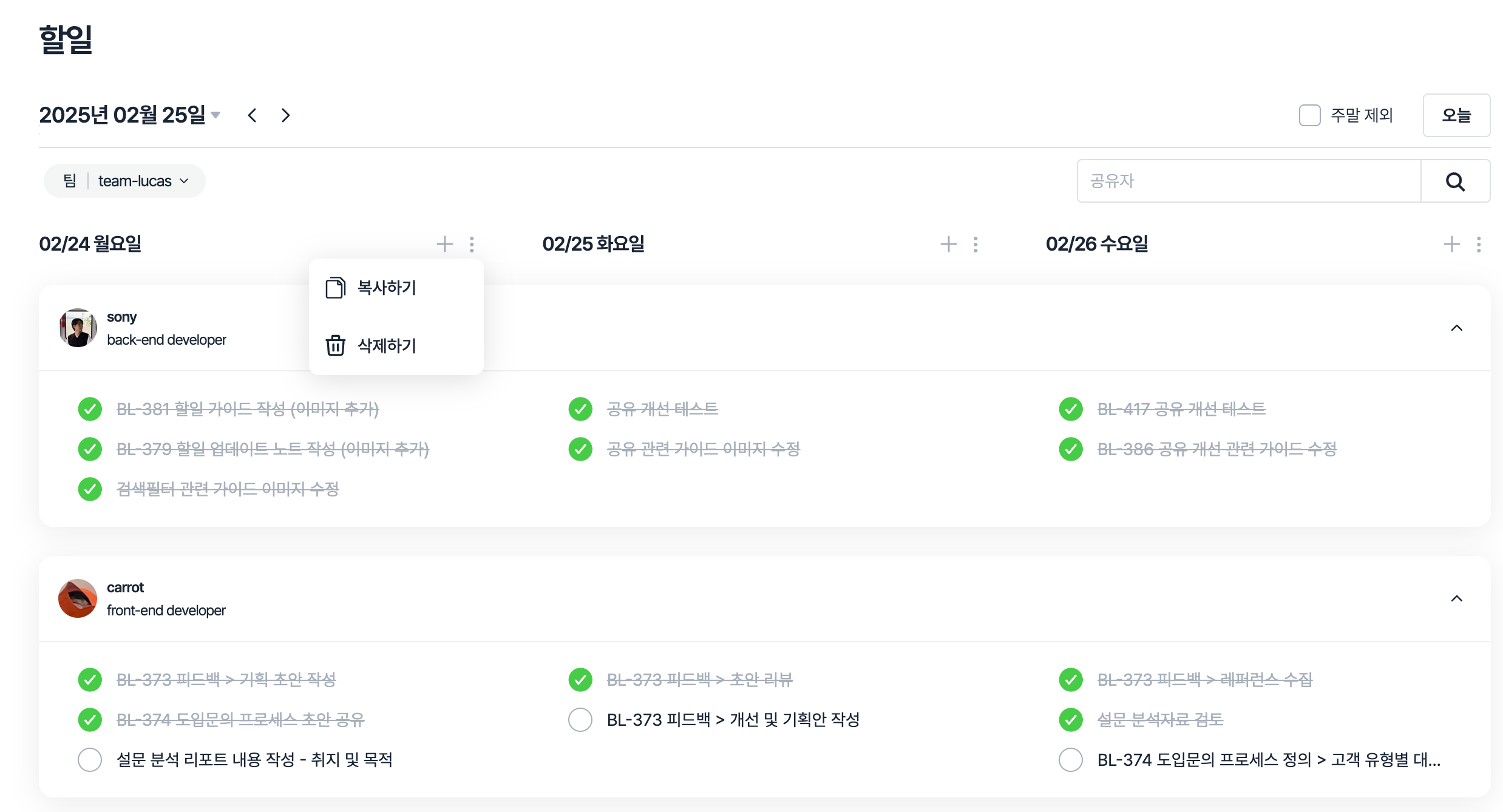The width and height of the screenshot is (1503, 812).
Task: Enable the 주말 제외 checkbox
Action: [1309, 115]
